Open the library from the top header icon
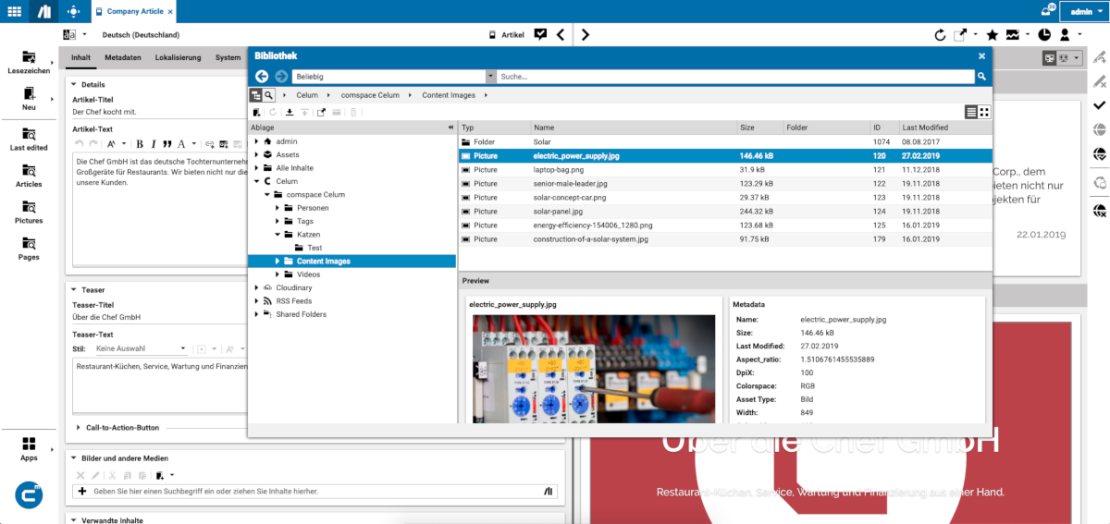Viewport: 1110px width, 524px height. (43, 12)
